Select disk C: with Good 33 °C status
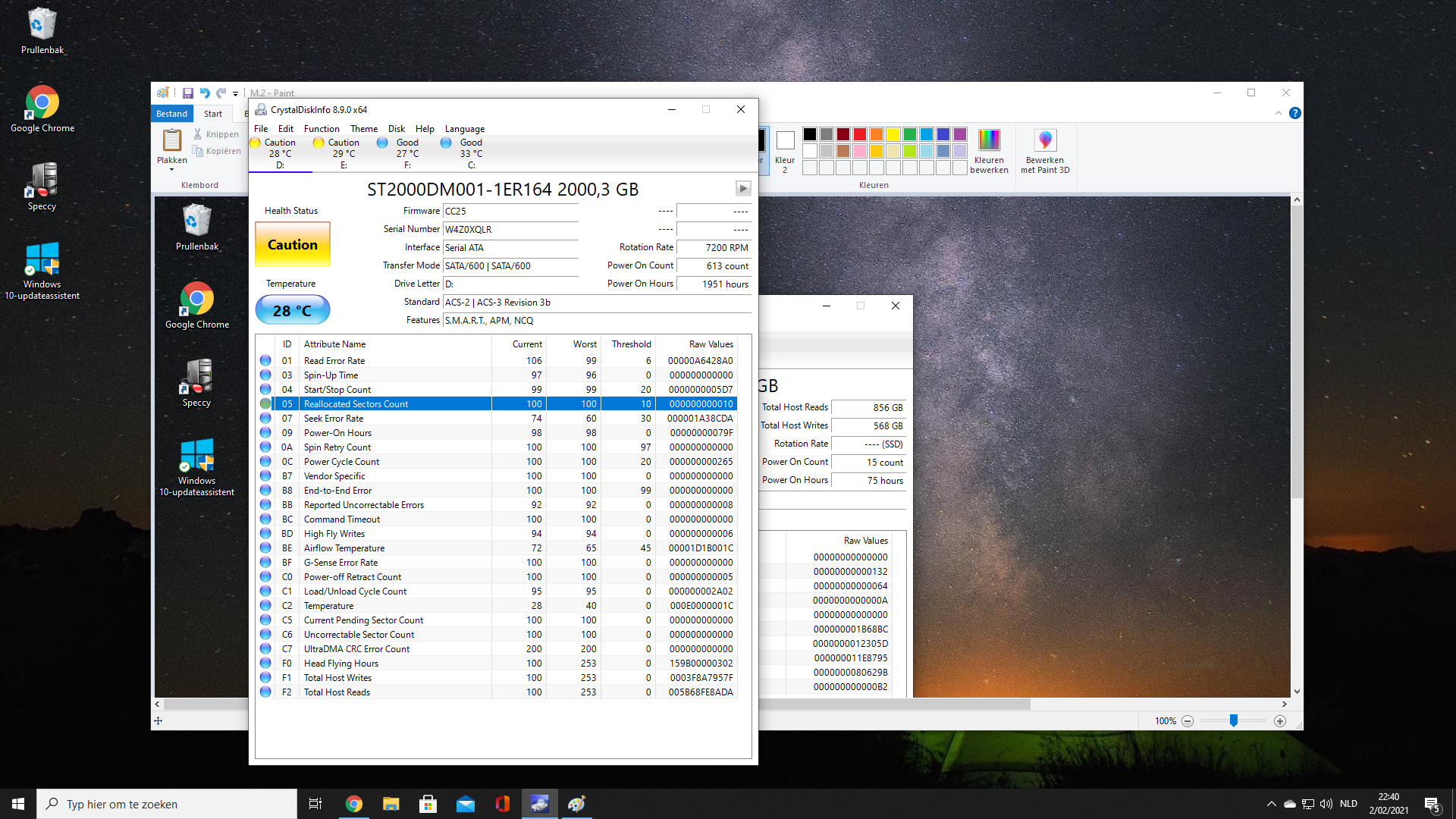Screen dimensions: 1456x819 (x=471, y=153)
